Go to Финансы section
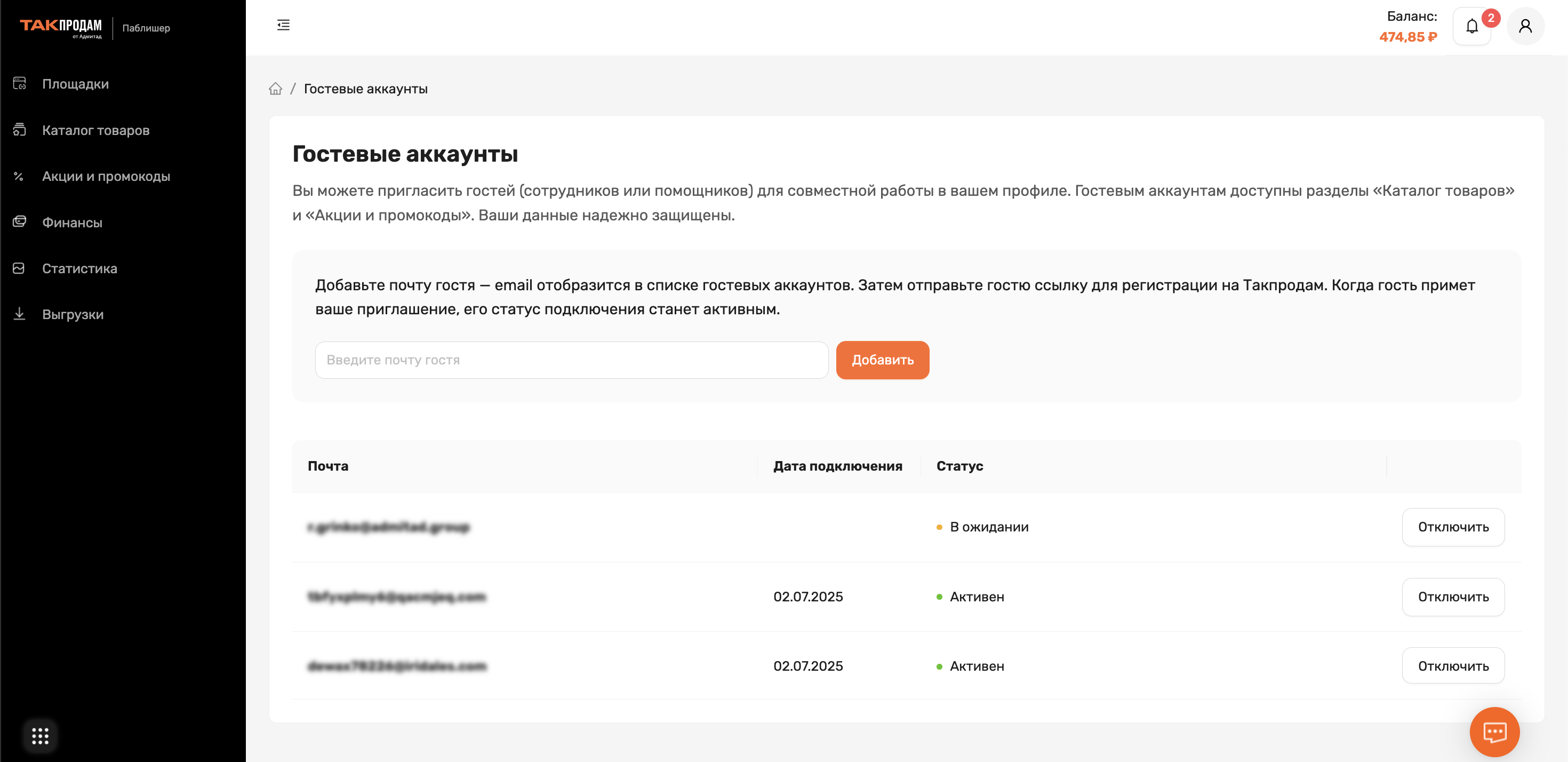Viewport: 1568px width, 762px height. [x=72, y=223]
